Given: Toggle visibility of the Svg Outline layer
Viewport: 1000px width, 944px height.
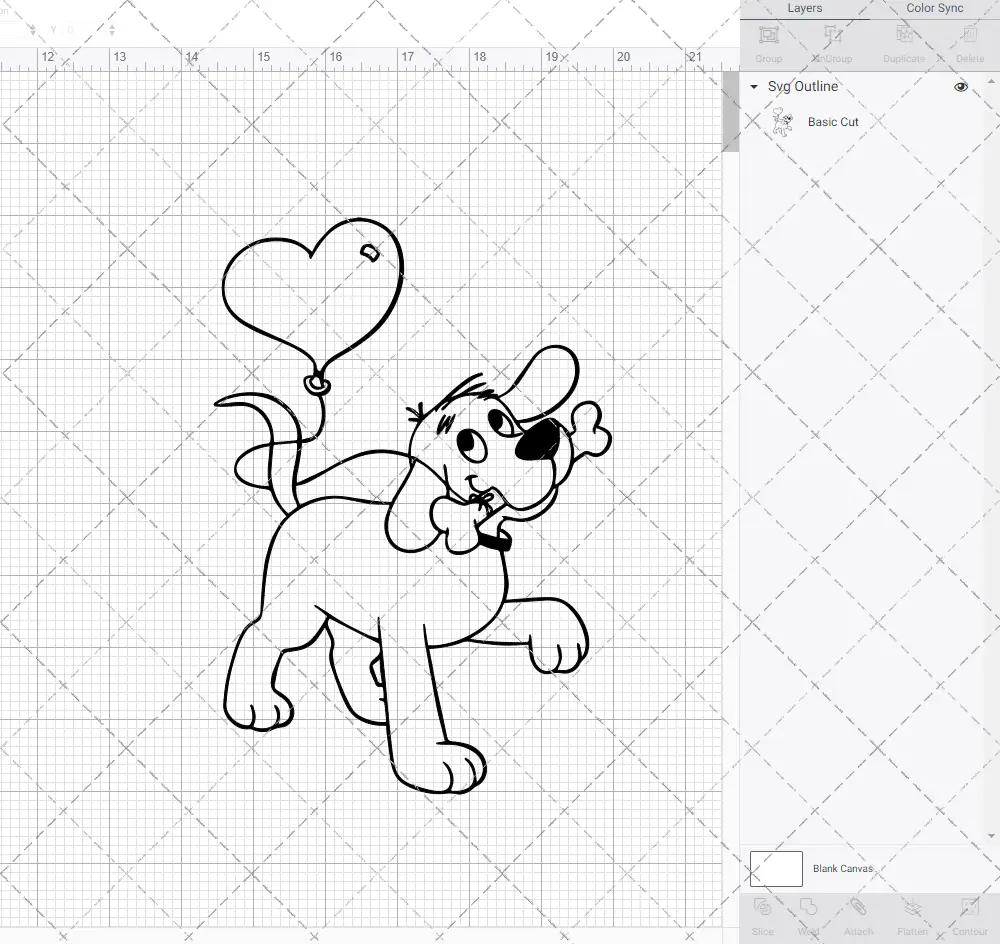Looking at the screenshot, I should [x=961, y=87].
